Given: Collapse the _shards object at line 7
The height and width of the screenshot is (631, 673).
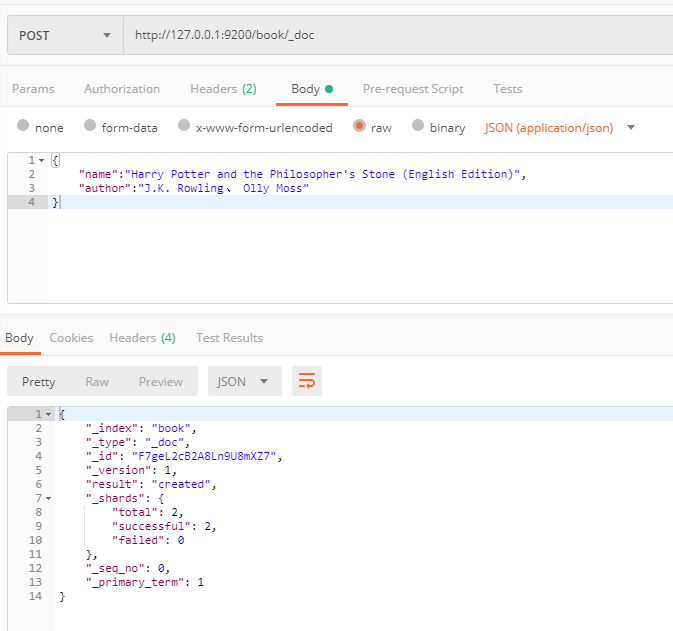Looking at the screenshot, I should click(x=49, y=498).
